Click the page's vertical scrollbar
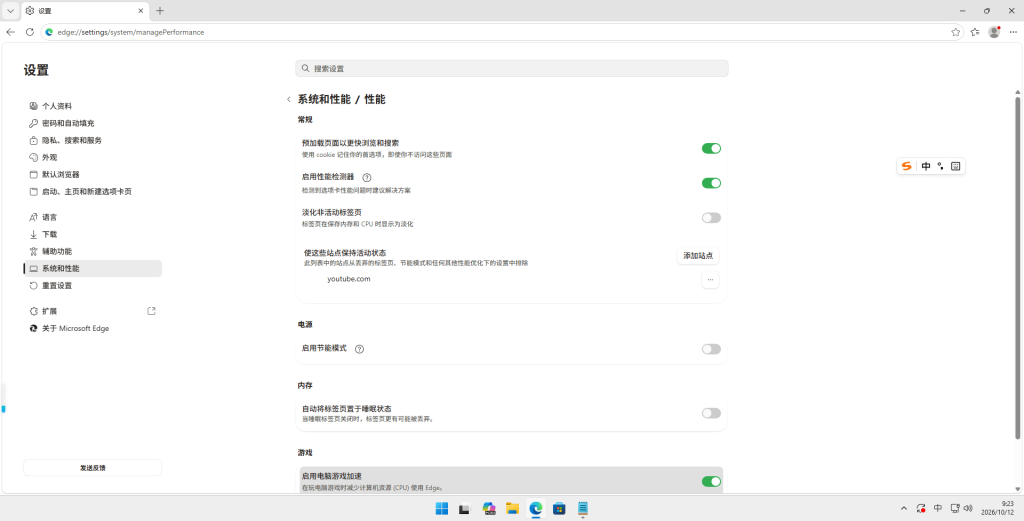This screenshot has height=521, width=1024. [x=1017, y=268]
